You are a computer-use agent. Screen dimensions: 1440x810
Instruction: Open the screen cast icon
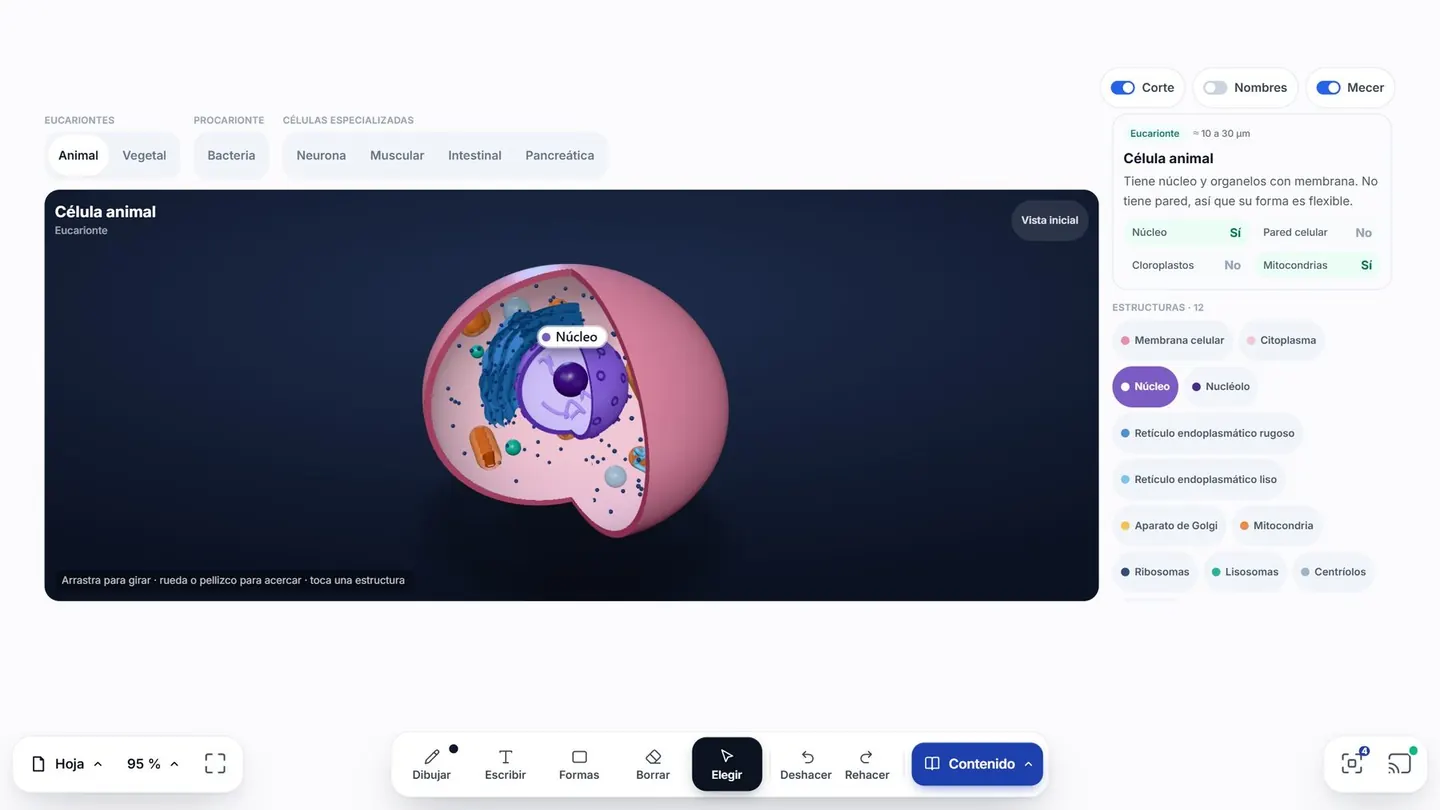1399,764
